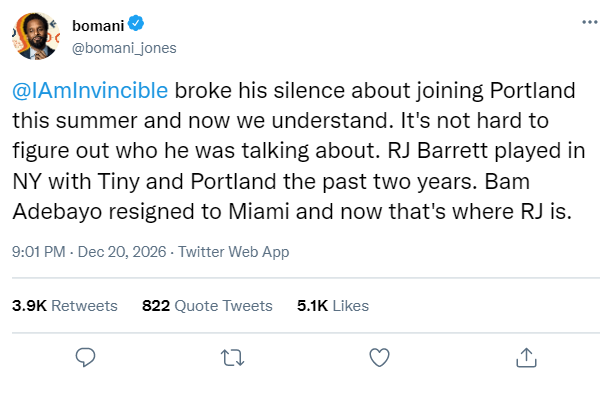This screenshot has height=394, width=612.
Task: Click the display name bomani
Action: (98, 26)
